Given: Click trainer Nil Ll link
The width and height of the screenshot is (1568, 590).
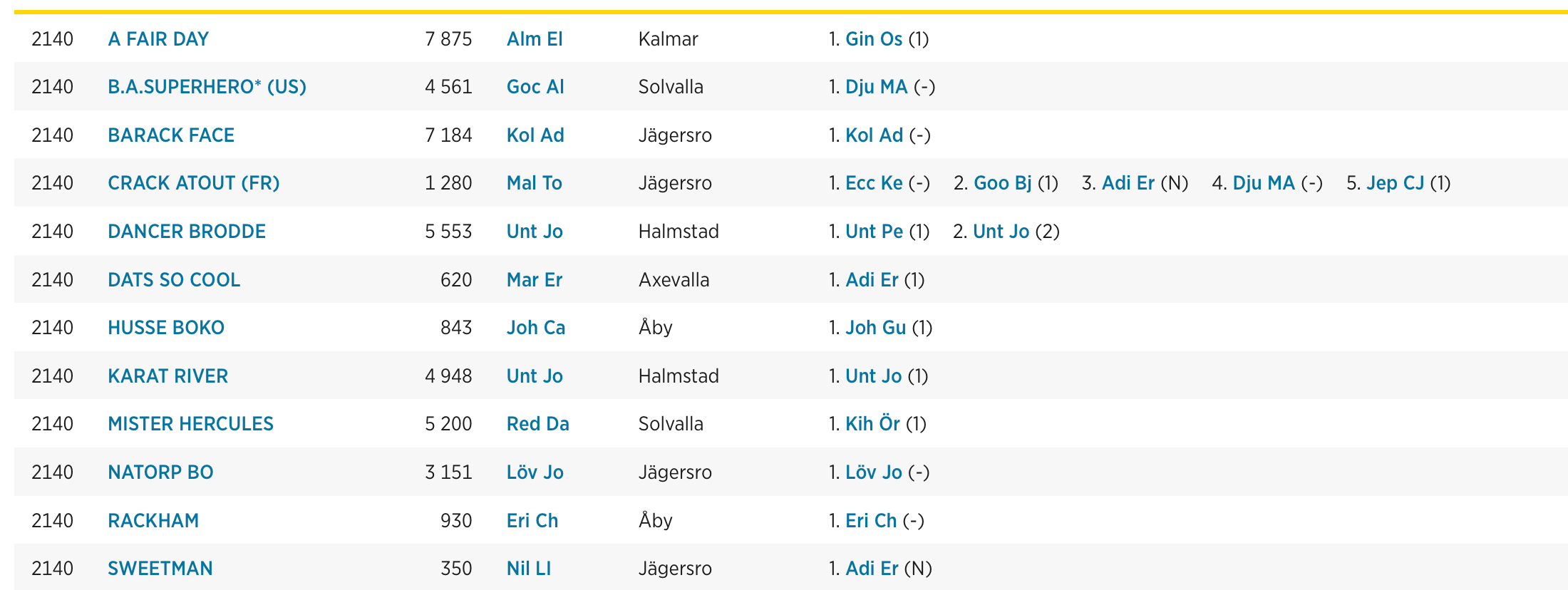Looking at the screenshot, I should 529,569.
